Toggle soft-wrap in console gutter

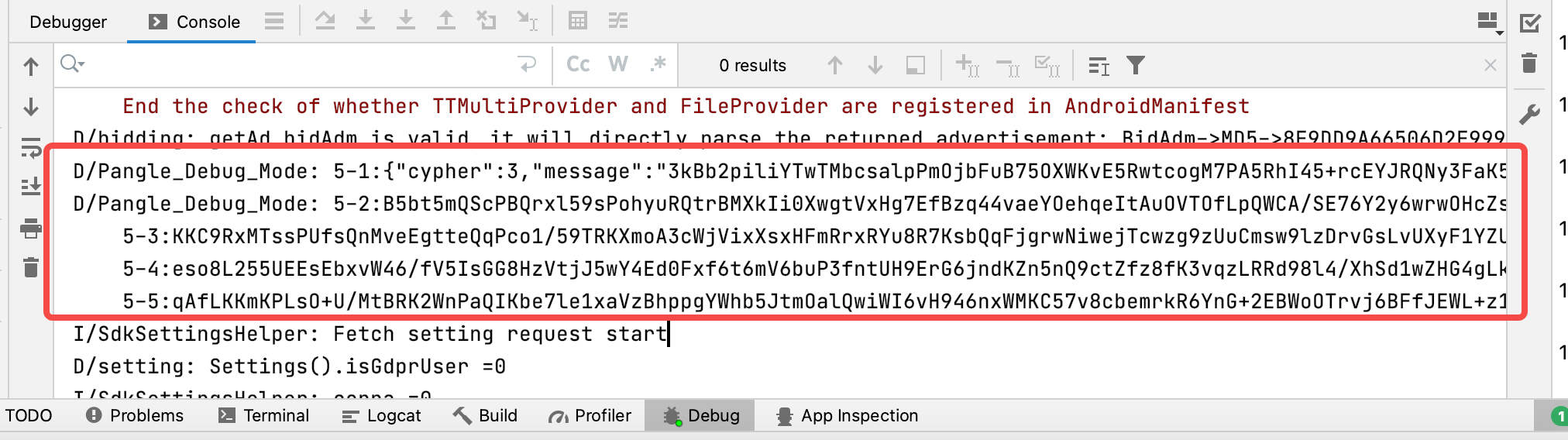coord(31,146)
